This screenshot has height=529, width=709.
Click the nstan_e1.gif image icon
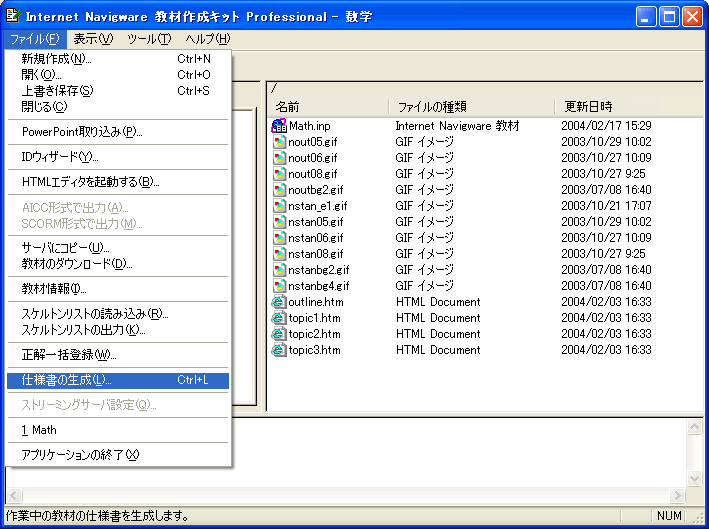pos(279,206)
